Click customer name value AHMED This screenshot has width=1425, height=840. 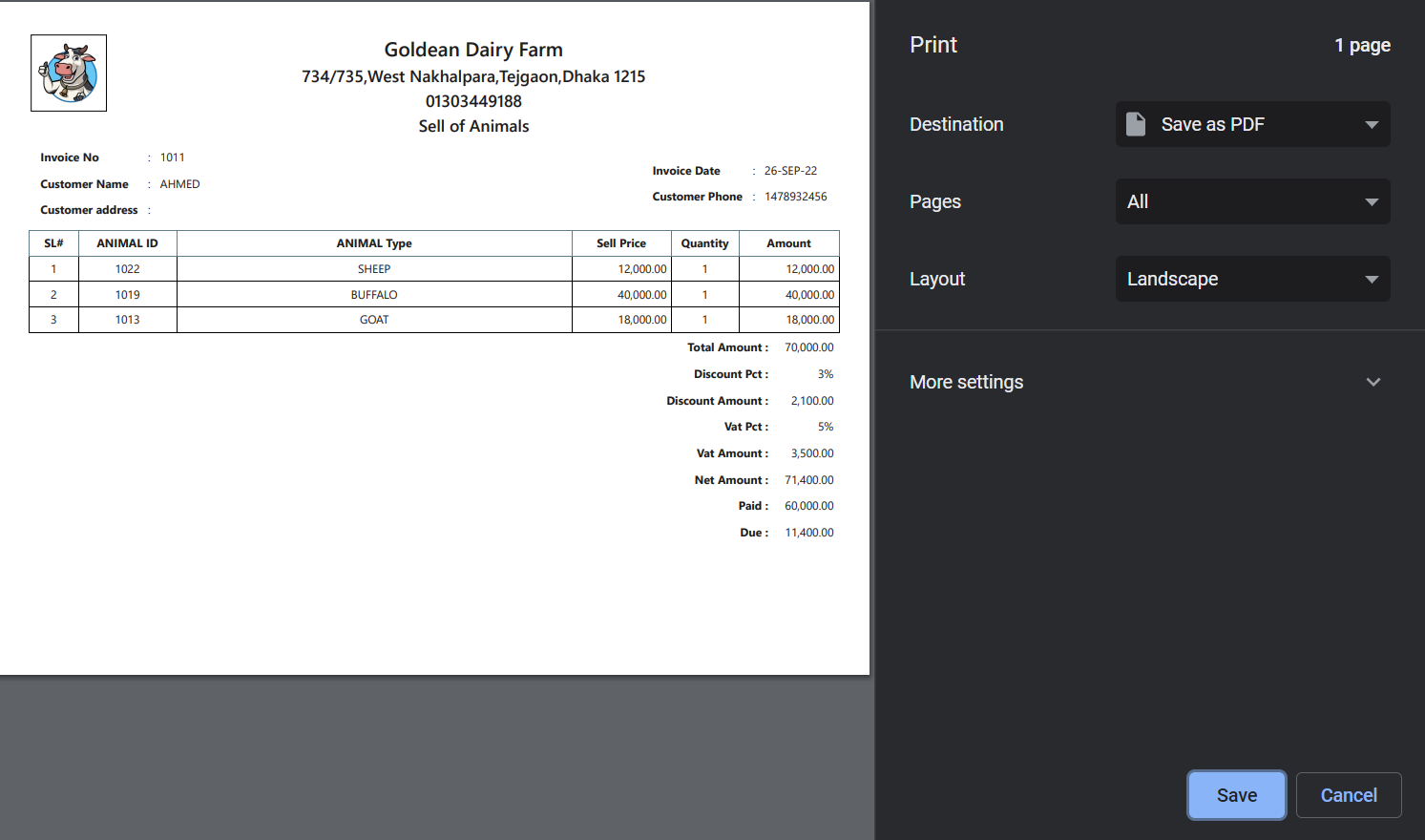(179, 184)
